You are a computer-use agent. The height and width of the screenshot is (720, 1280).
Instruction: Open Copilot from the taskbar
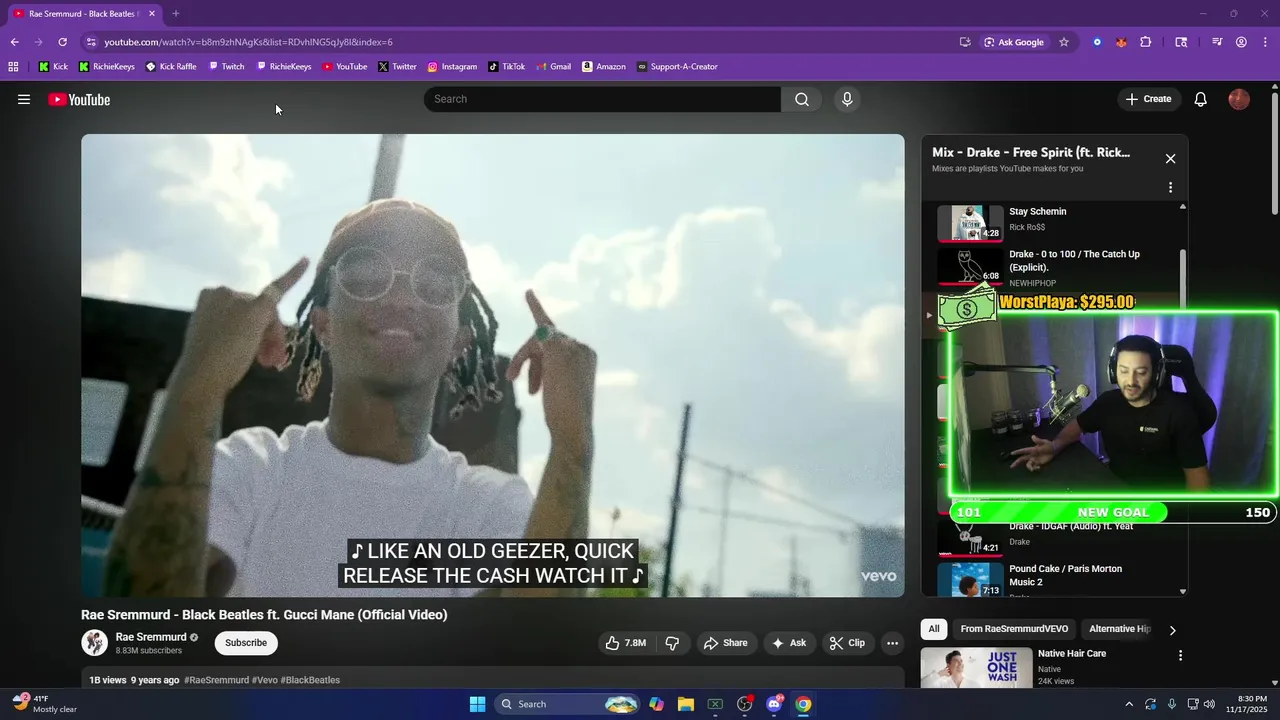[656, 704]
